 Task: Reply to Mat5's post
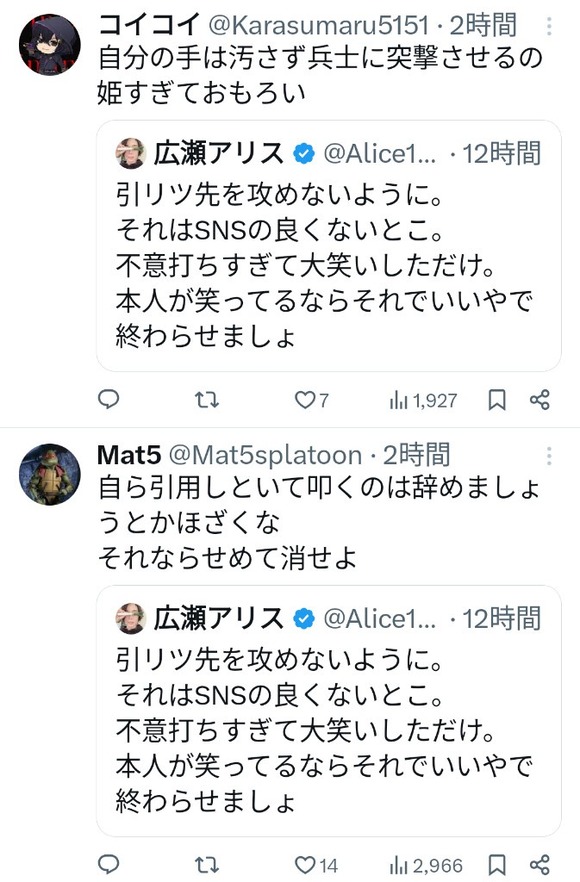click(x=109, y=864)
